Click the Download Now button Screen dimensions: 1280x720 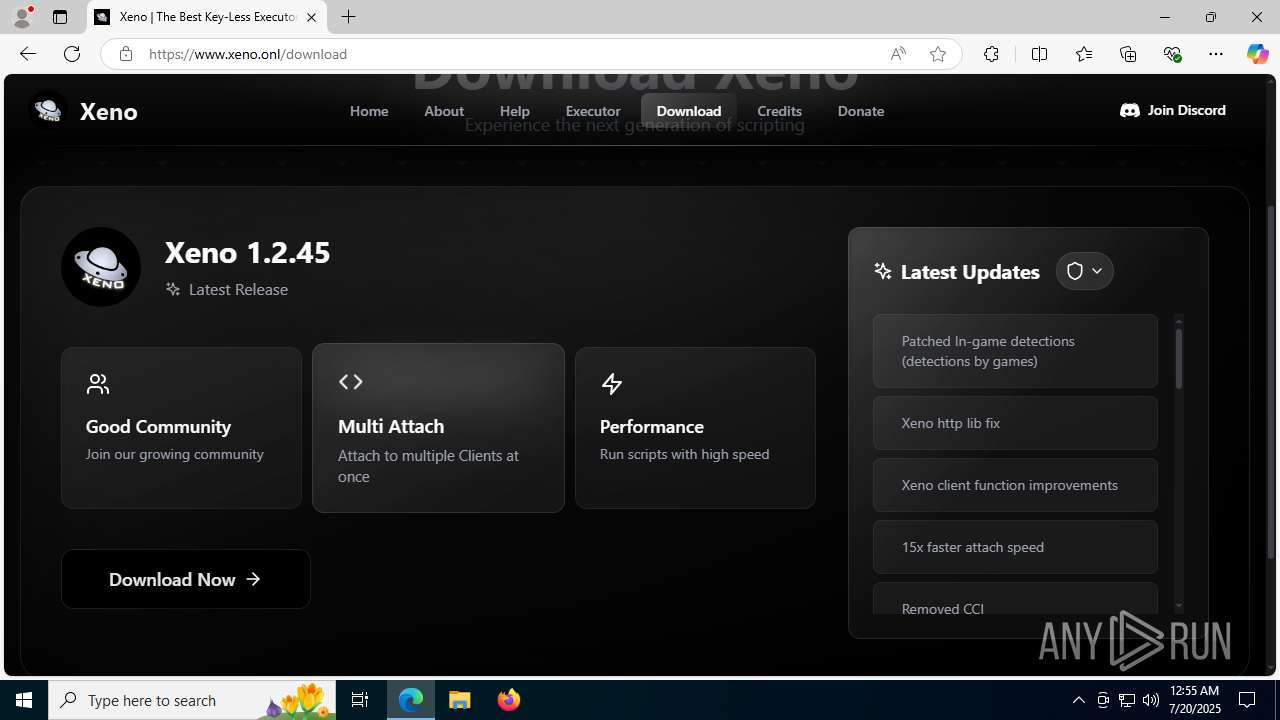tap(186, 579)
